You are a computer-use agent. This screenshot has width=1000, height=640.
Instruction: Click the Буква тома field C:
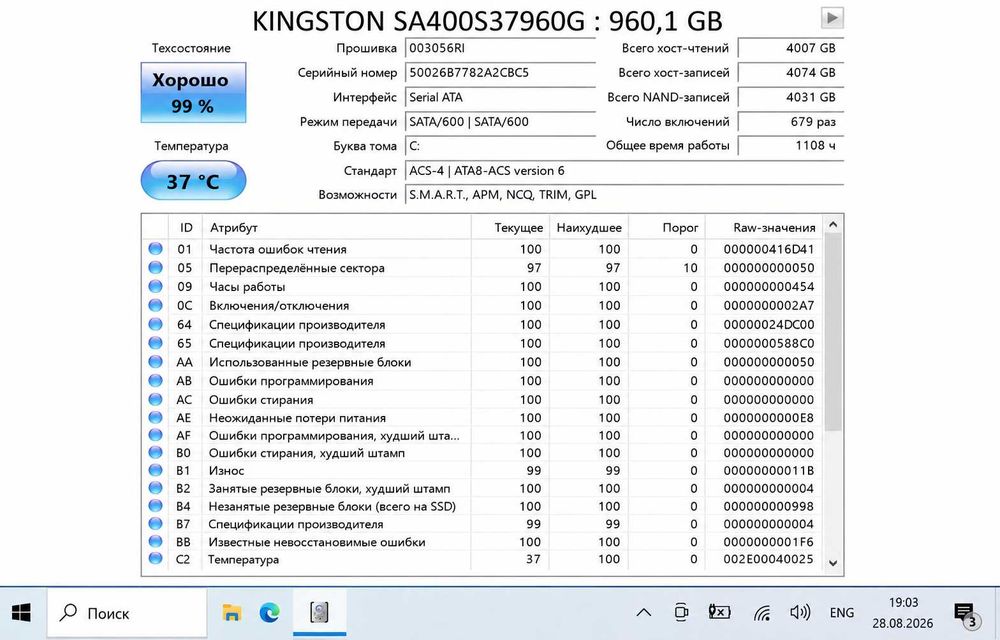click(x=501, y=146)
